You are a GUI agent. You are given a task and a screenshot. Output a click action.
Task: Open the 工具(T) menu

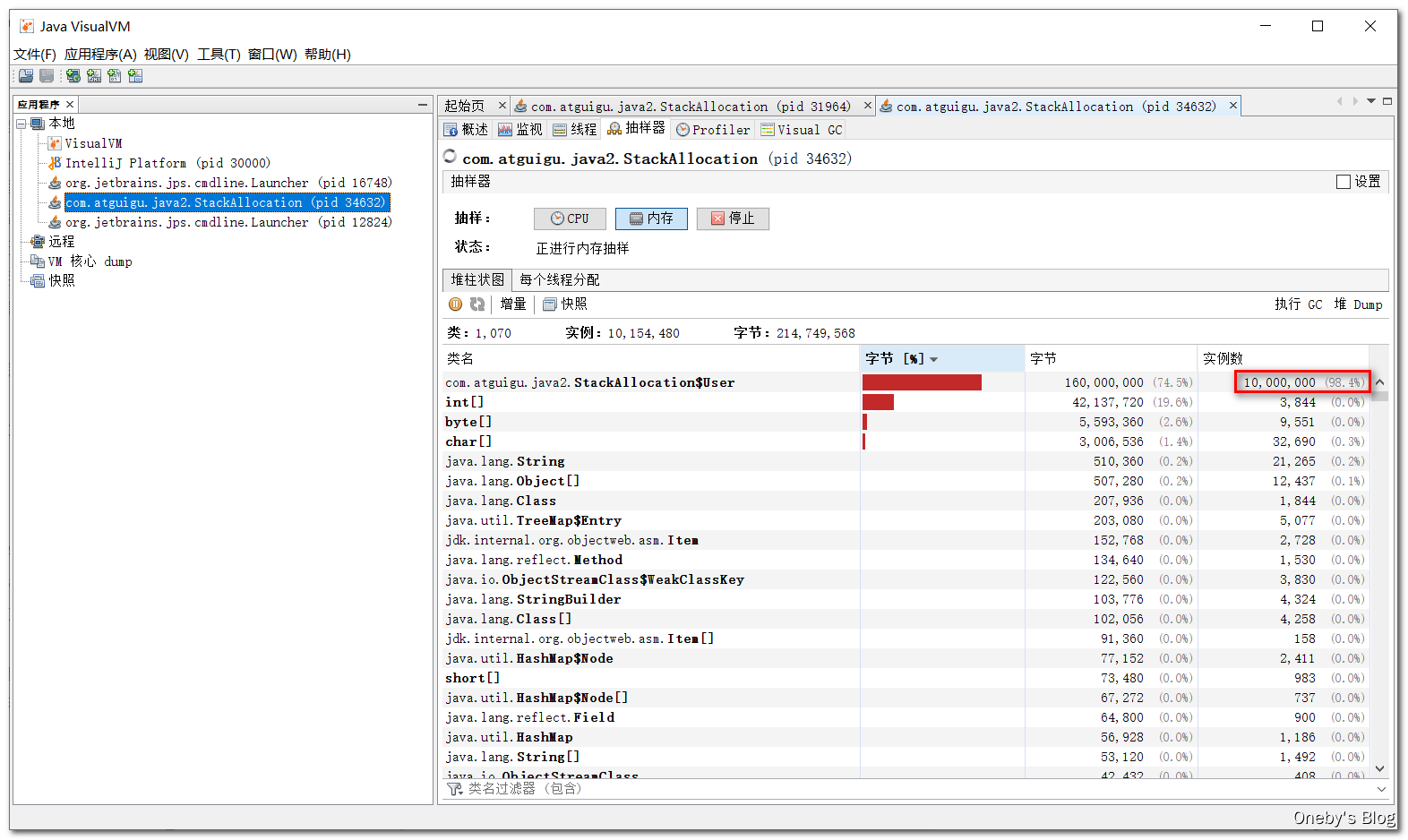219,55
